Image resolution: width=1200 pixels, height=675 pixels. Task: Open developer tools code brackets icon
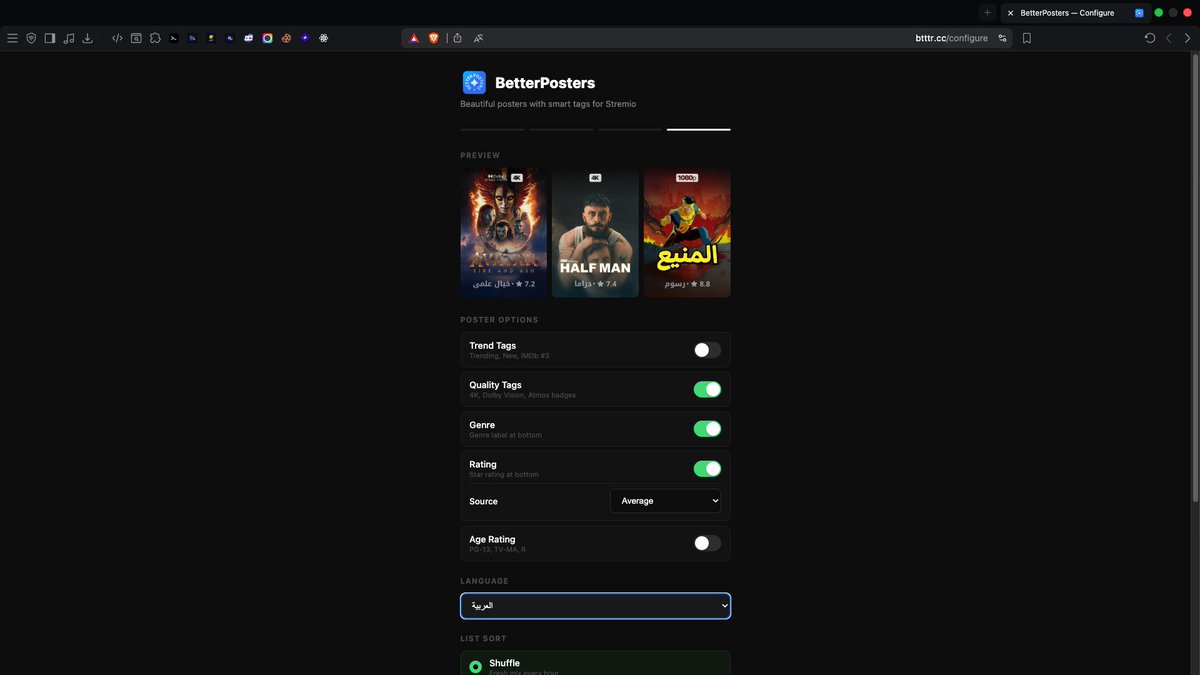(117, 38)
